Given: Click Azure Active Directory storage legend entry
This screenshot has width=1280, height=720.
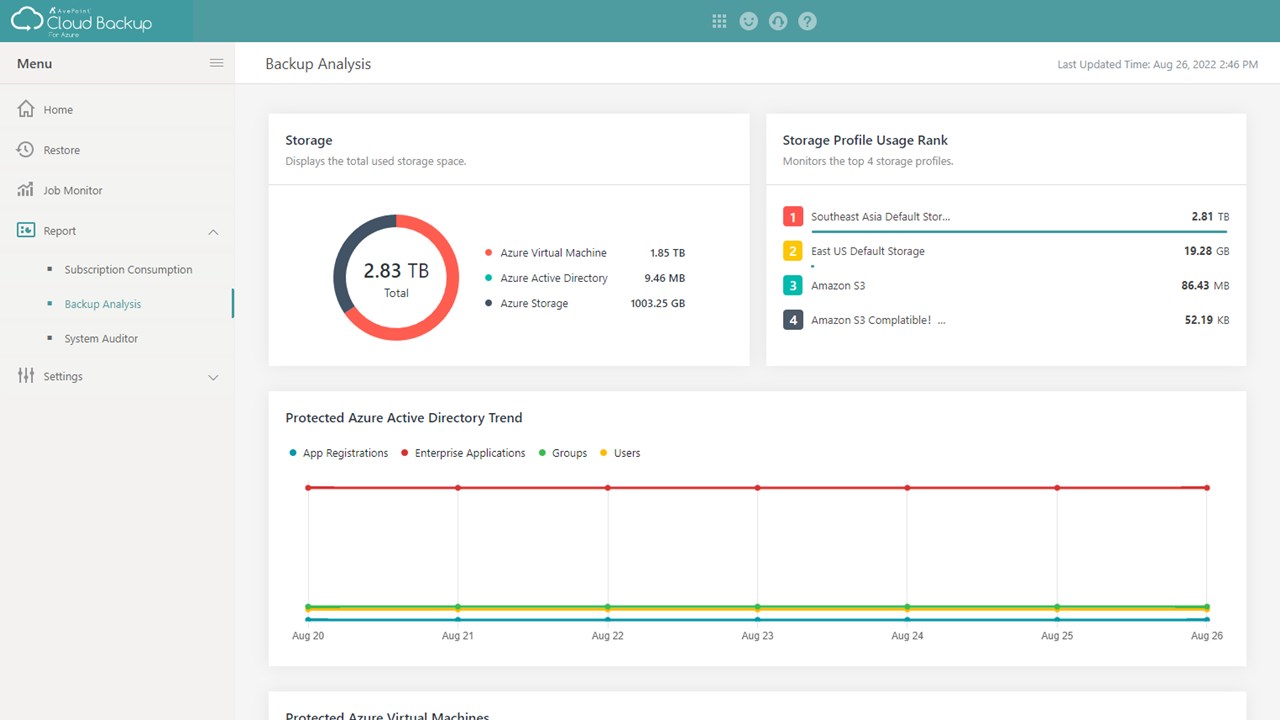Looking at the screenshot, I should tap(546, 278).
